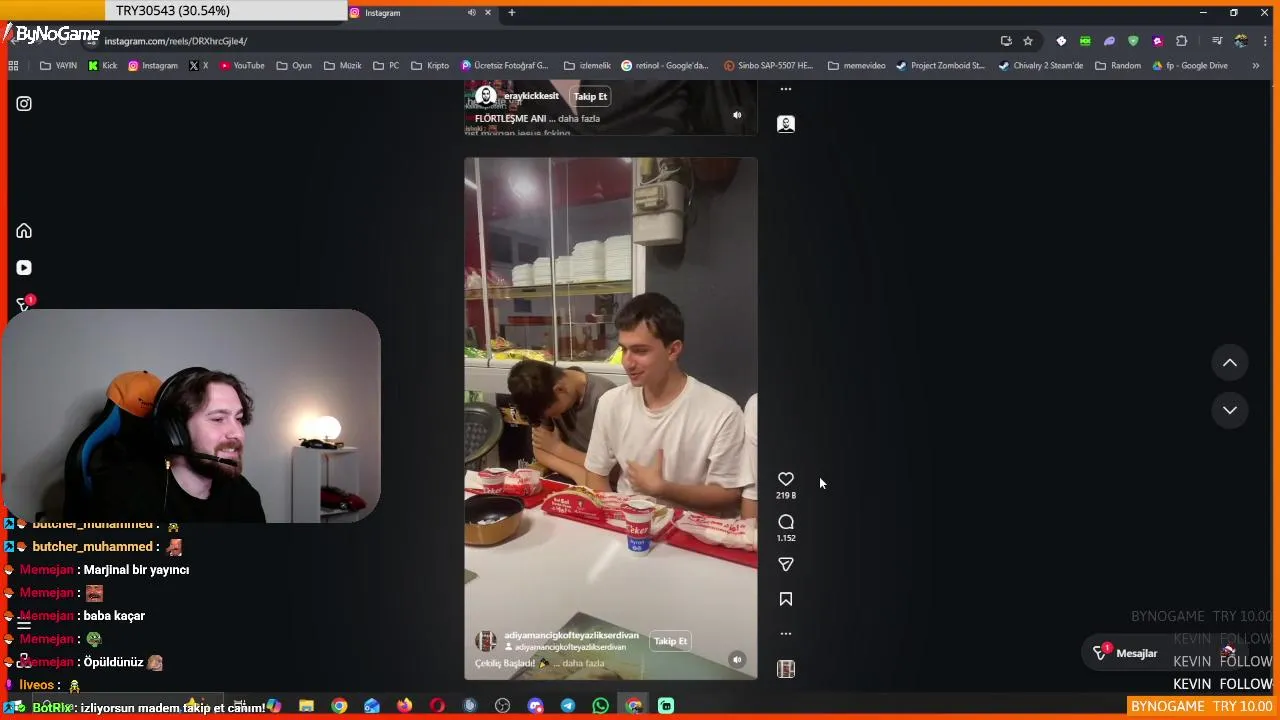
Task: Like the reel with the heart icon
Action: point(786,479)
